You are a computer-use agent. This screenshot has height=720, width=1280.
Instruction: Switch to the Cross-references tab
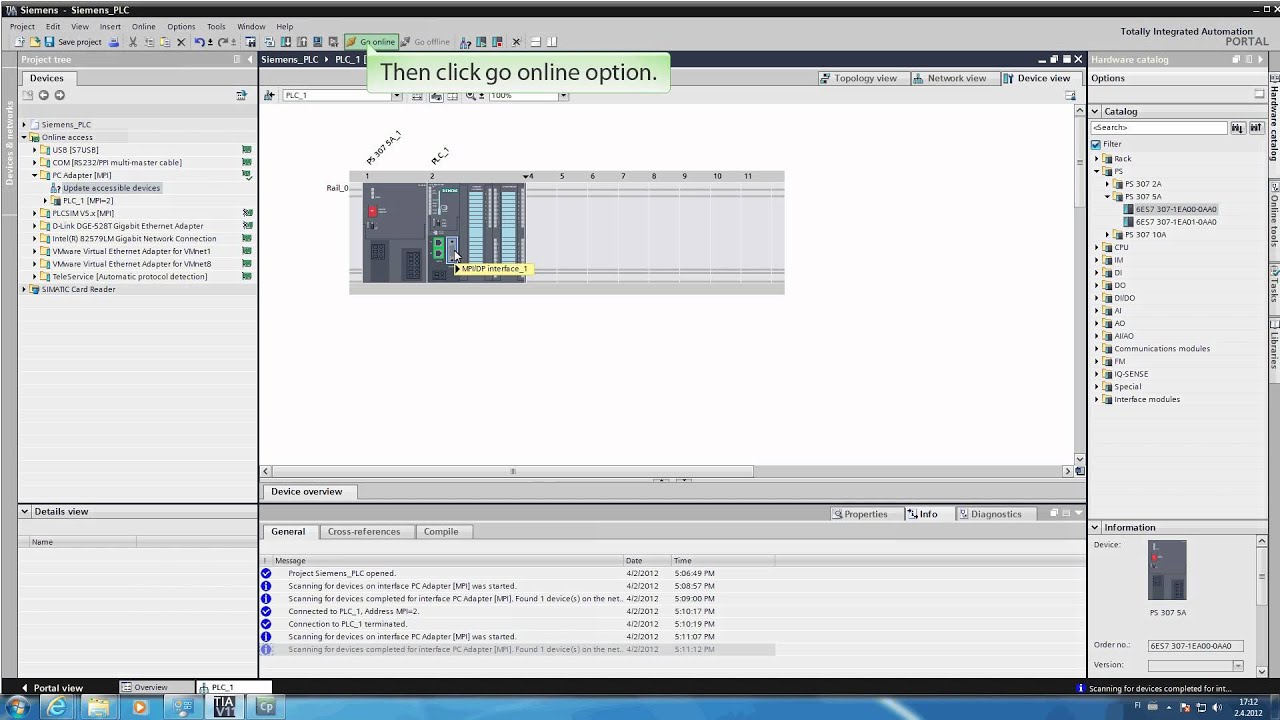tap(364, 531)
